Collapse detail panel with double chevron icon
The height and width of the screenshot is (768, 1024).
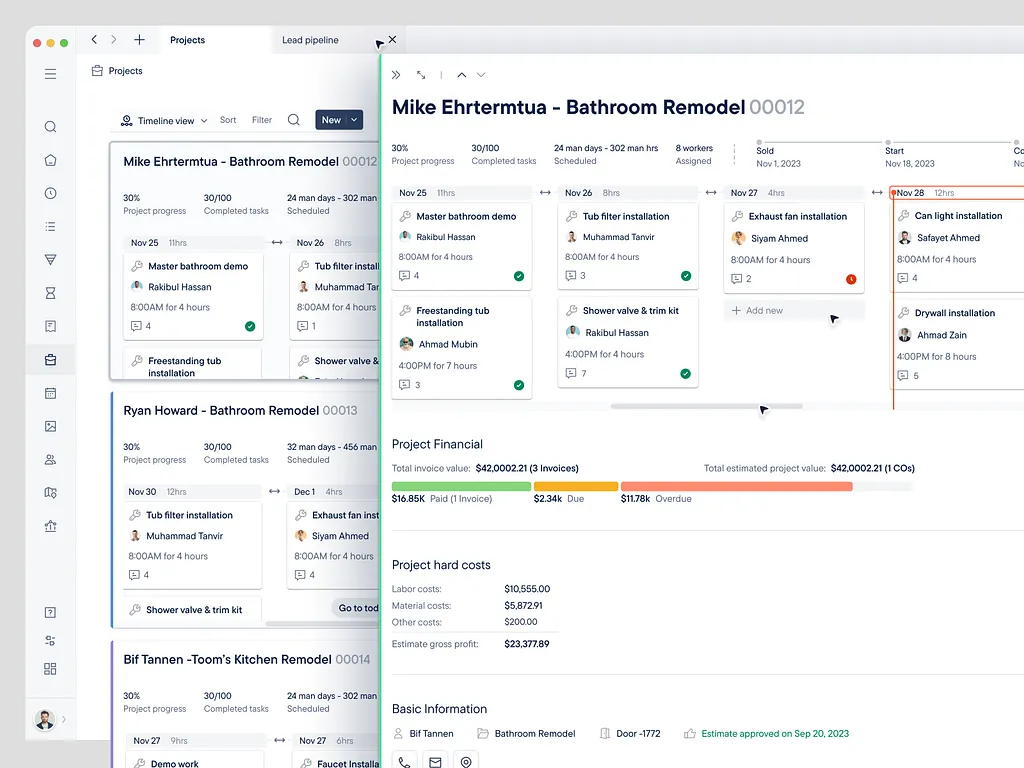pyautogui.click(x=396, y=75)
